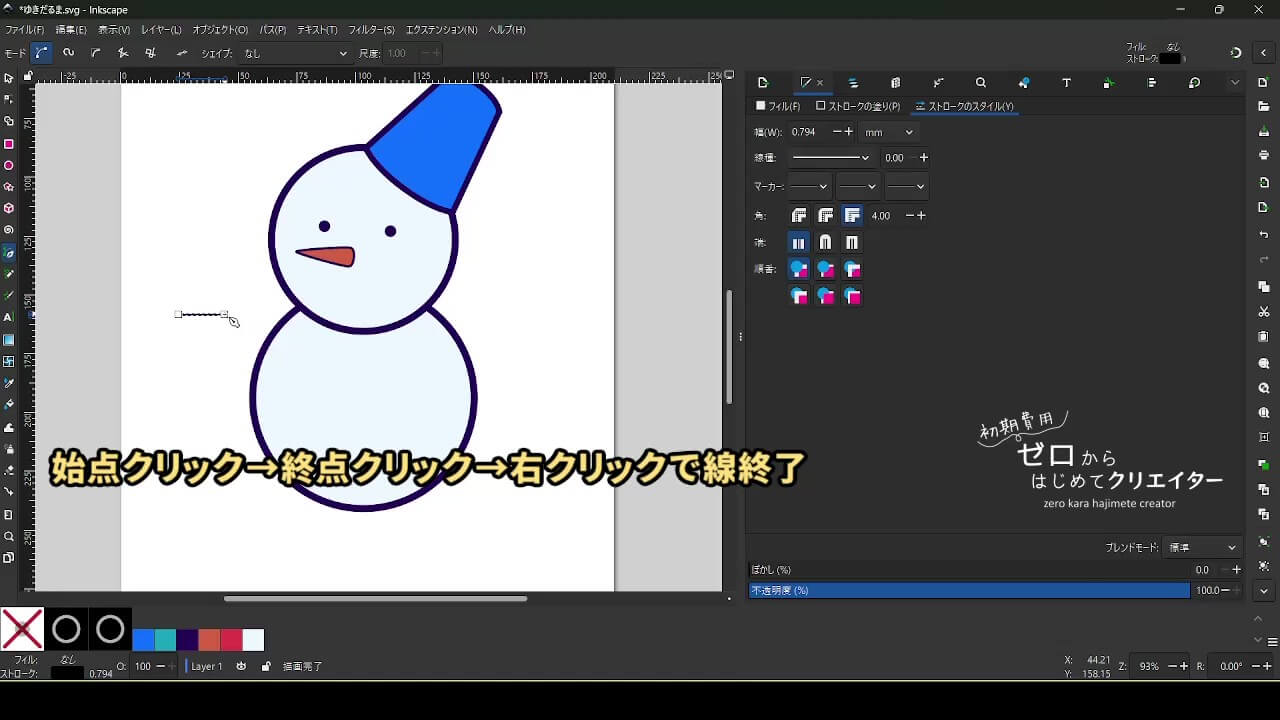Select the Spiral tool in the toolbox
Screen dimensions: 1280x720
[x=9, y=230]
